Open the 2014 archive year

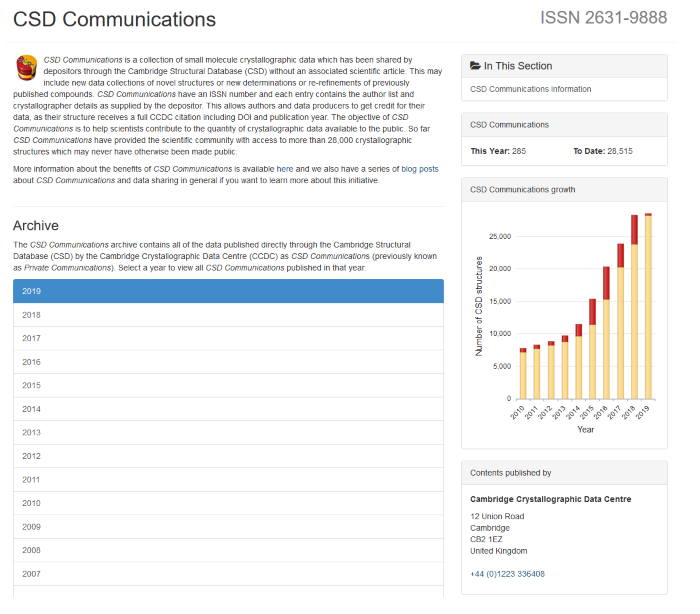coord(228,409)
